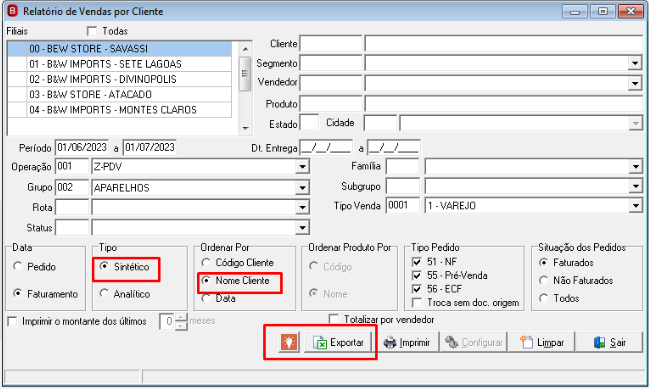Click the Configurar gears icon
The image size is (649, 389).
coord(452,343)
